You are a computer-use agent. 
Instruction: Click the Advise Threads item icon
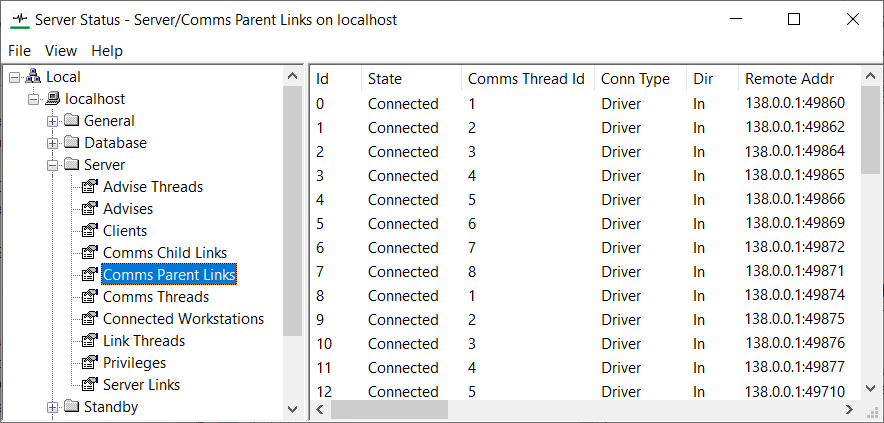(90, 187)
